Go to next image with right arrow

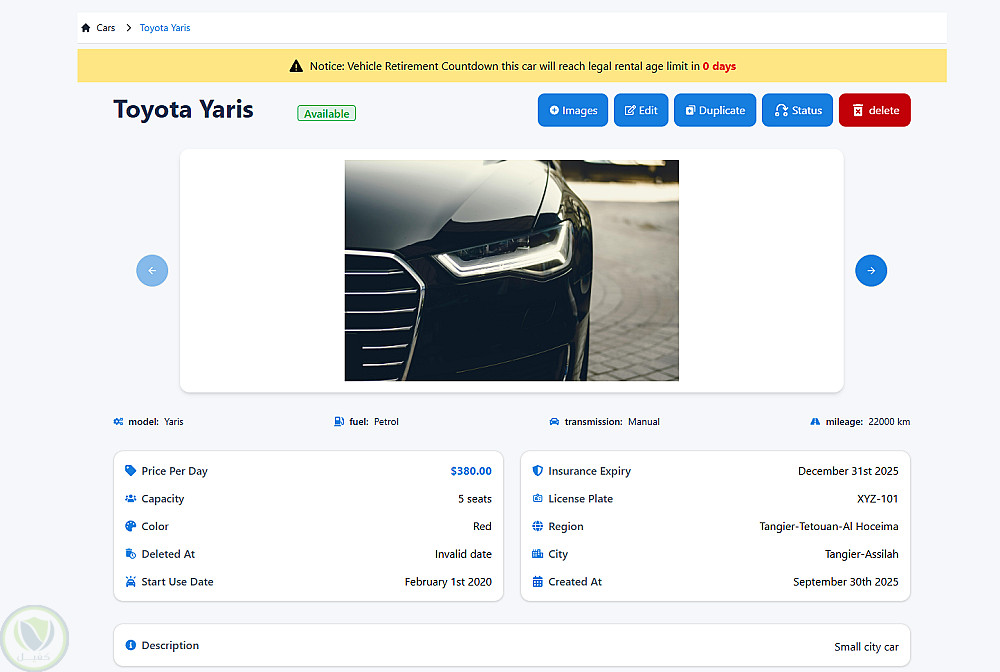point(871,271)
